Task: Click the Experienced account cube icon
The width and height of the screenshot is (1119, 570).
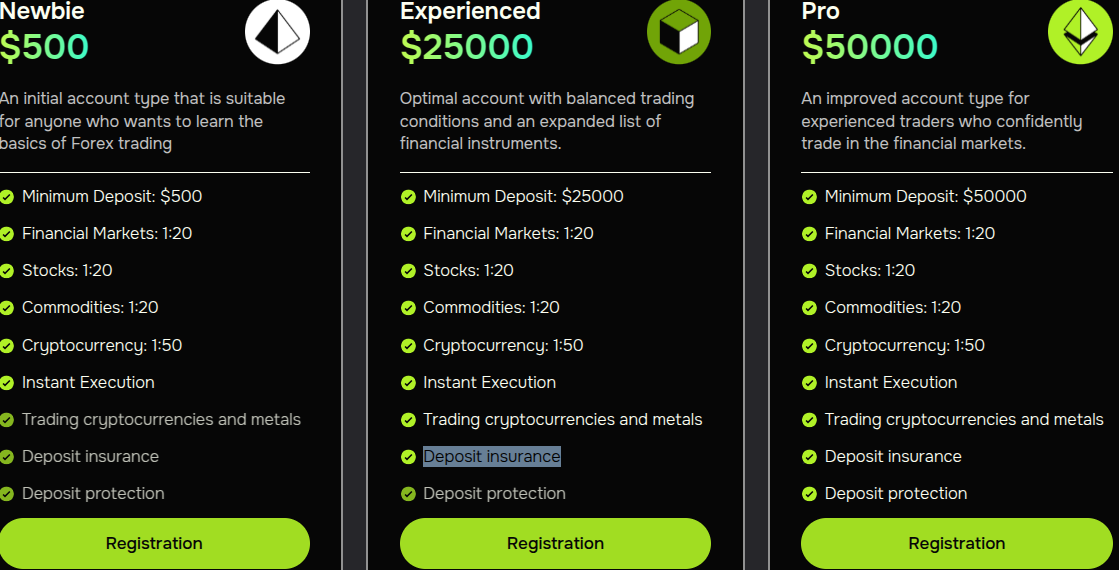Action: (679, 32)
